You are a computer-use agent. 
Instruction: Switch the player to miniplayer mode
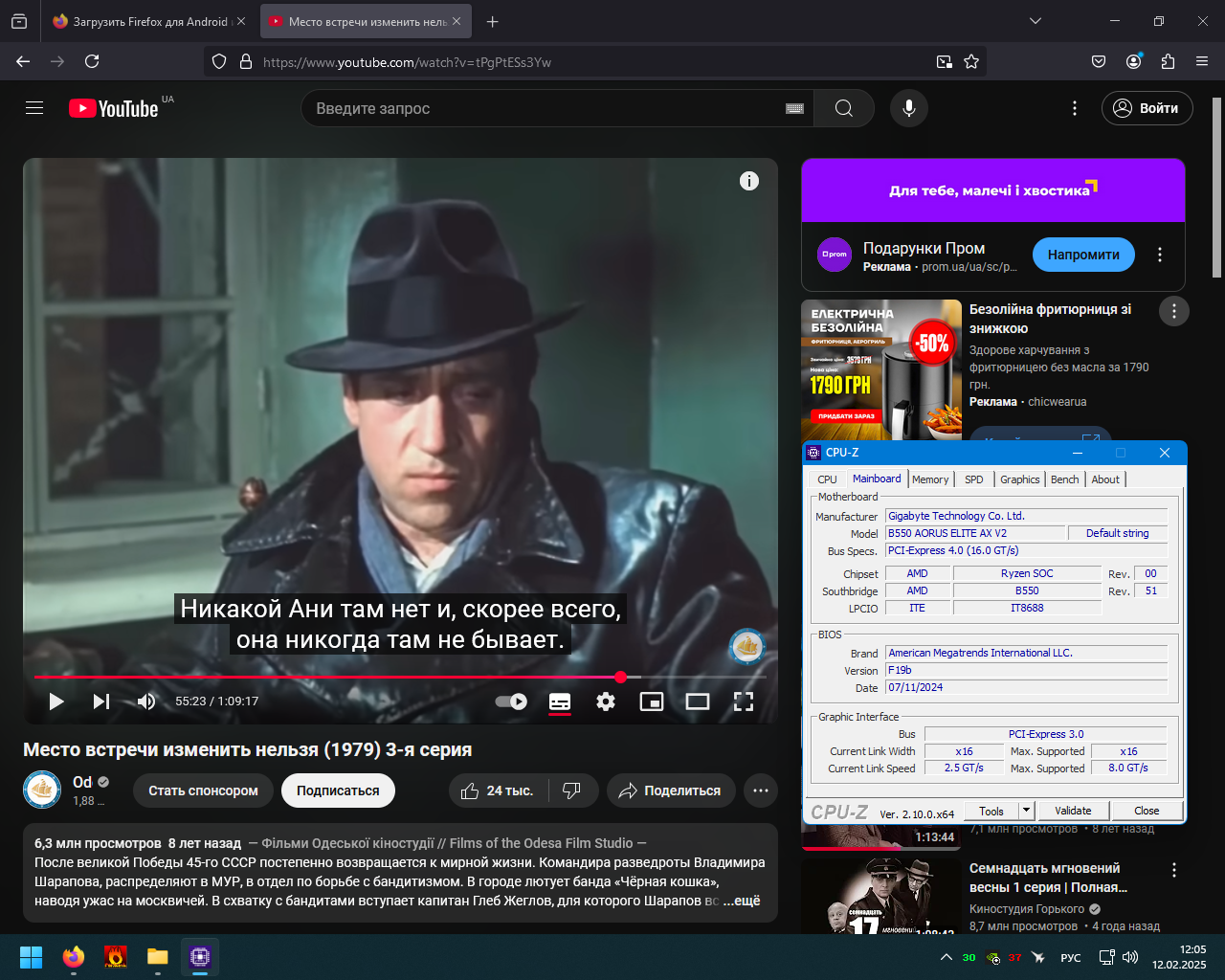[652, 702]
